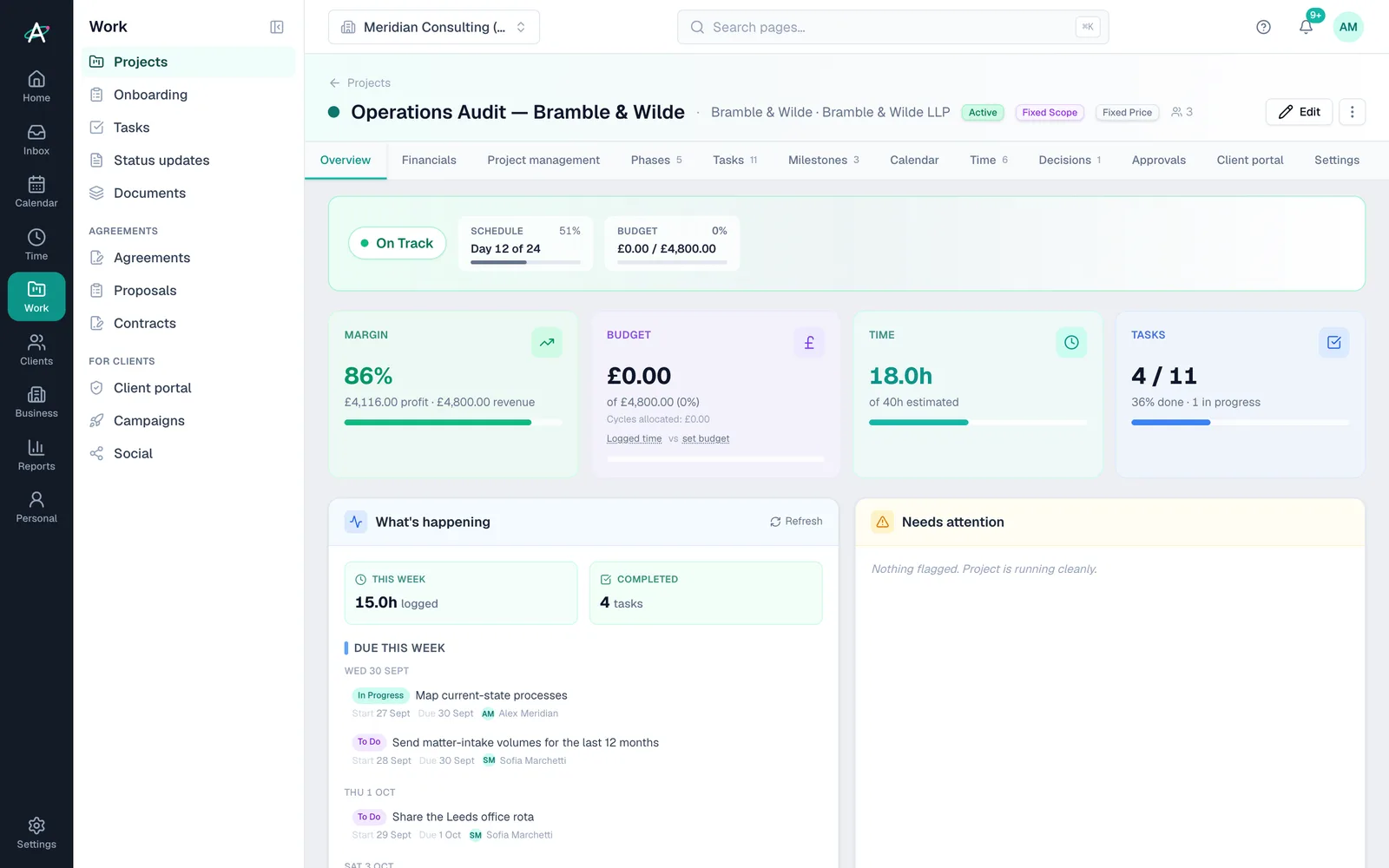Open Settings at bottom of rail
The width and height of the screenshot is (1389, 868).
(36, 832)
